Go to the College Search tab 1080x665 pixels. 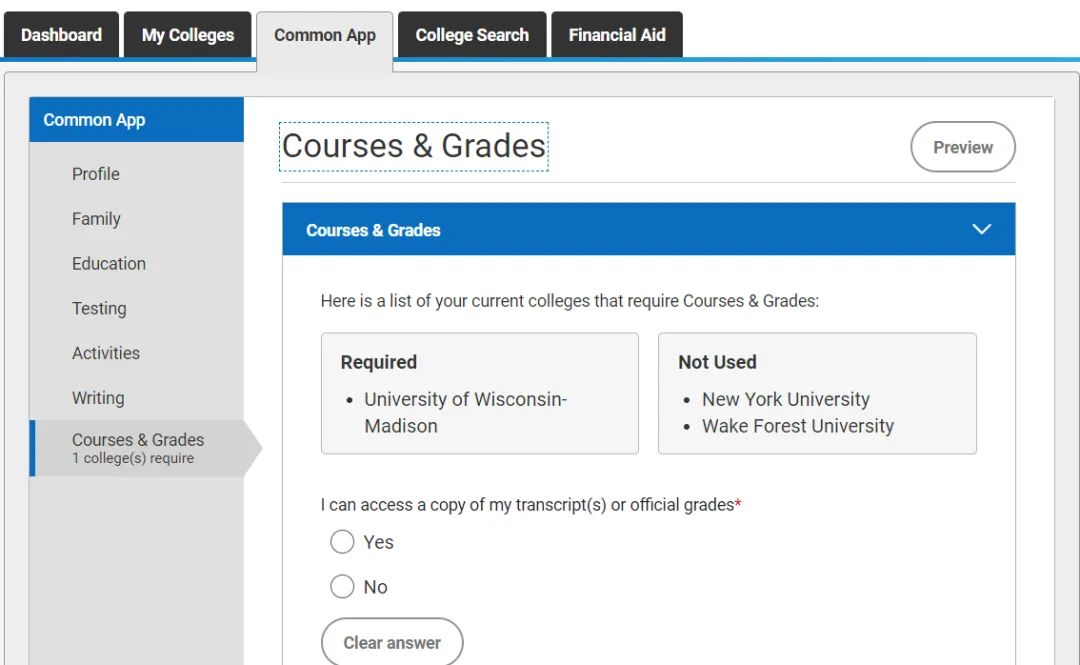(472, 35)
